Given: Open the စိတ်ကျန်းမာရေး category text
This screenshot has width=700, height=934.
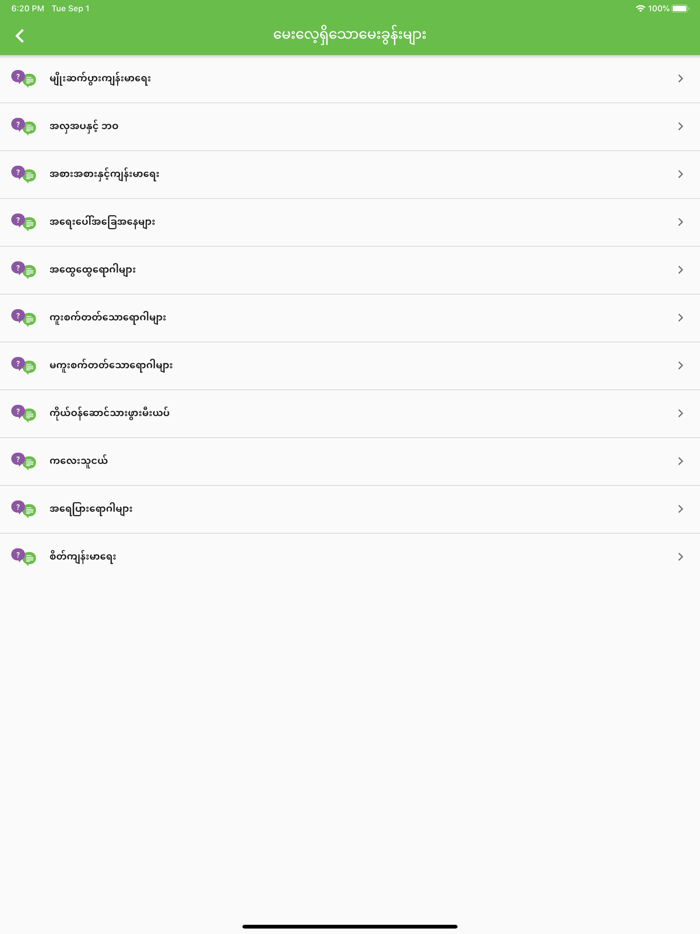Looking at the screenshot, I should click(x=83, y=557).
